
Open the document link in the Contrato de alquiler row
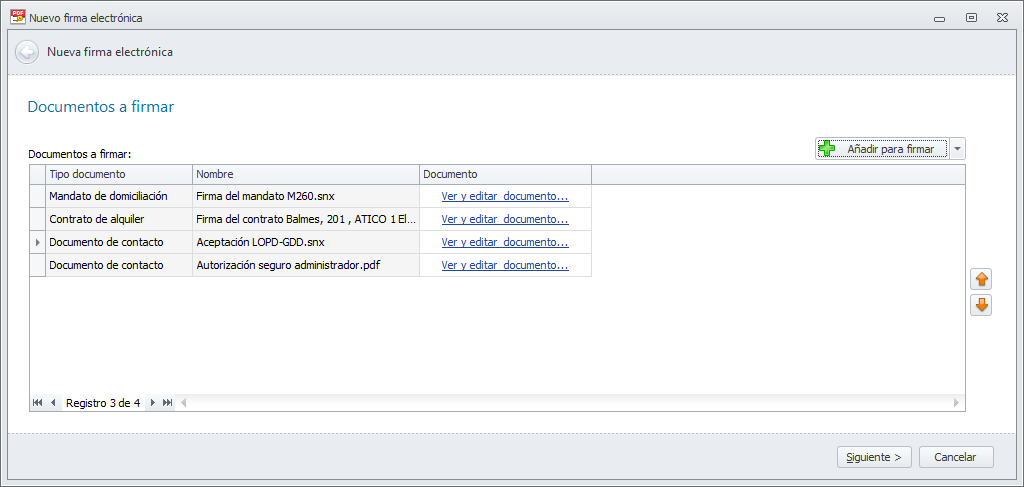pos(505,219)
